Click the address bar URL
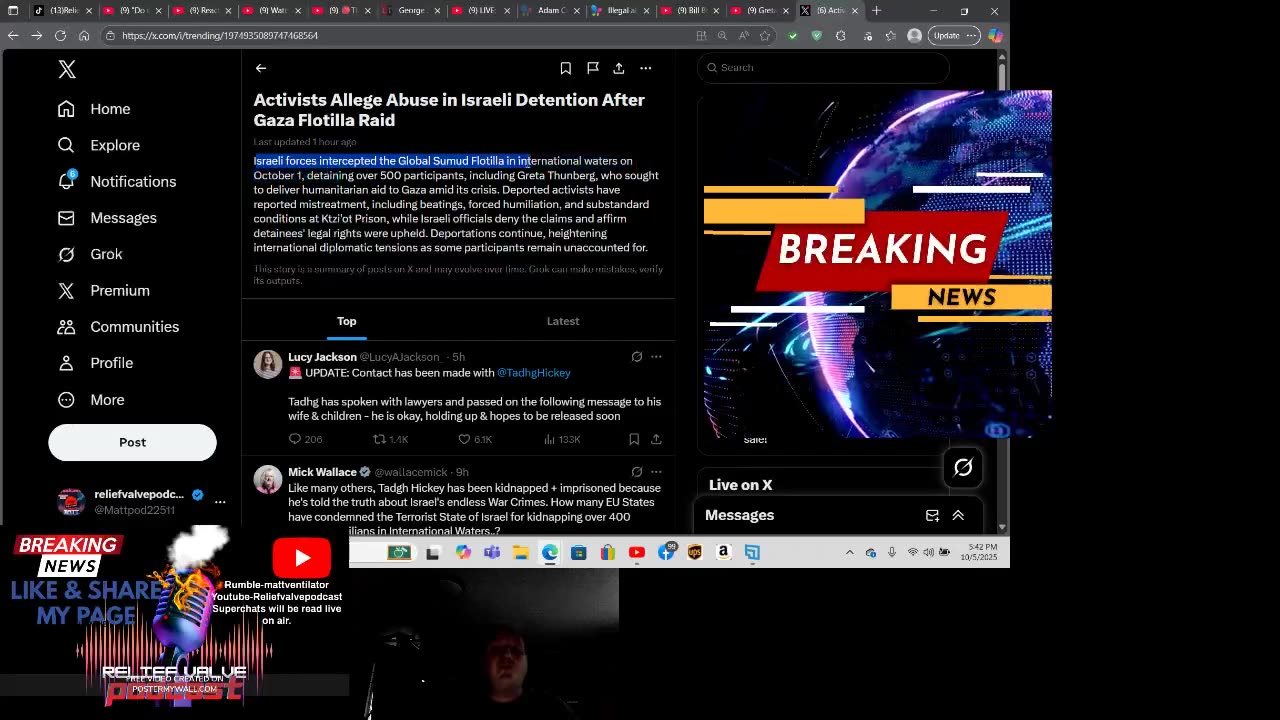This screenshot has width=1280, height=720. tap(220, 35)
